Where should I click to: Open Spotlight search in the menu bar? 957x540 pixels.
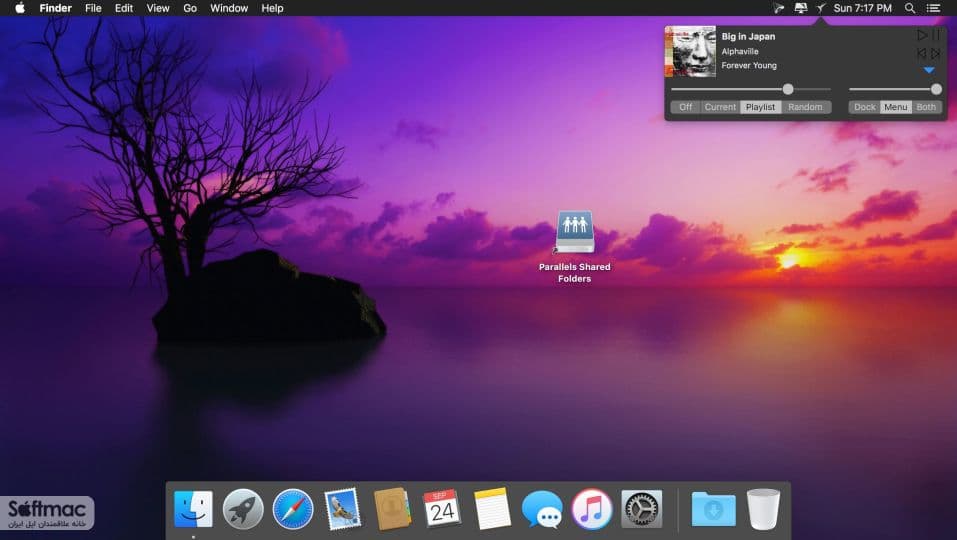pyautogui.click(x=909, y=8)
